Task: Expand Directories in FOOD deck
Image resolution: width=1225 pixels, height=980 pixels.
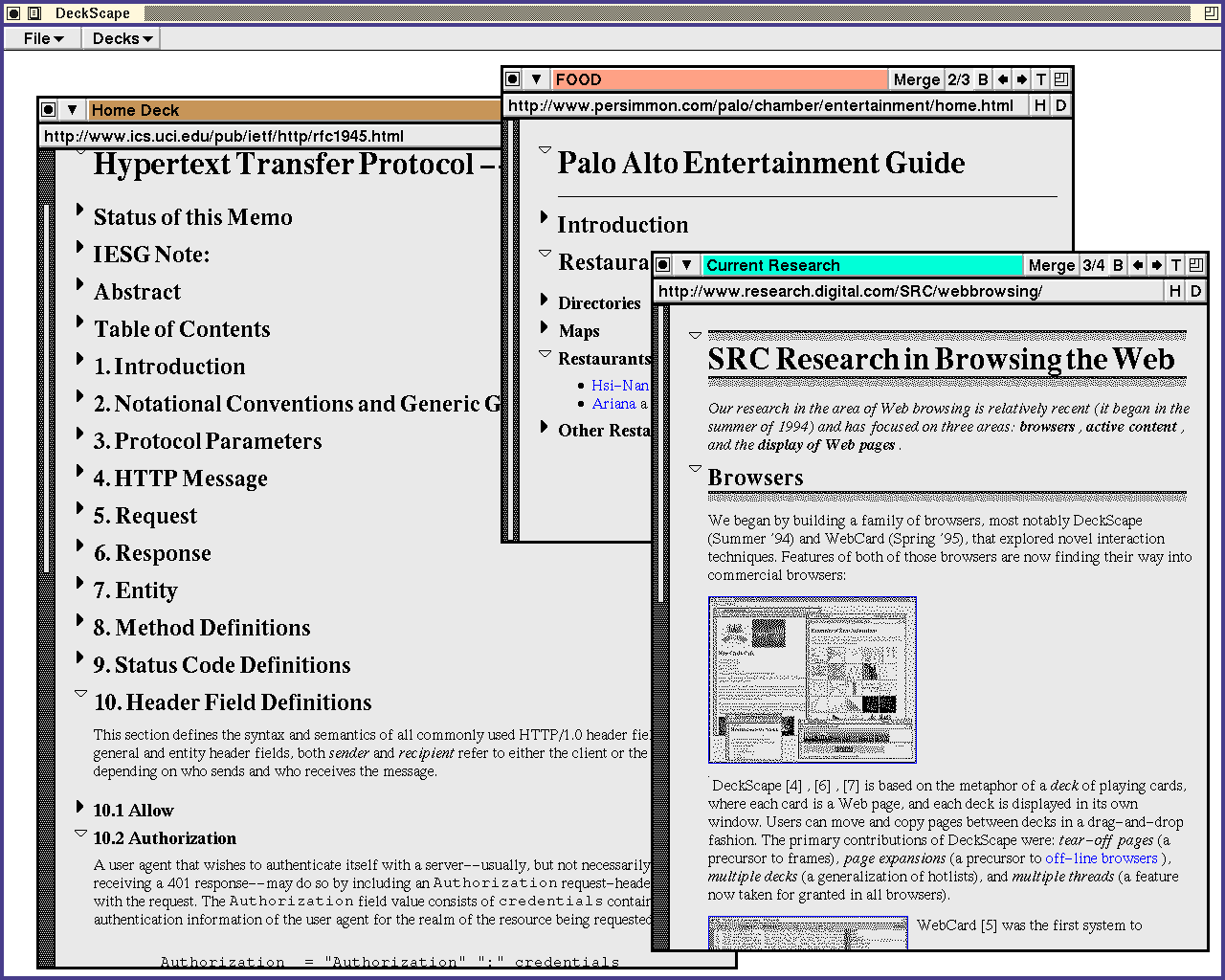Action: pos(545,299)
